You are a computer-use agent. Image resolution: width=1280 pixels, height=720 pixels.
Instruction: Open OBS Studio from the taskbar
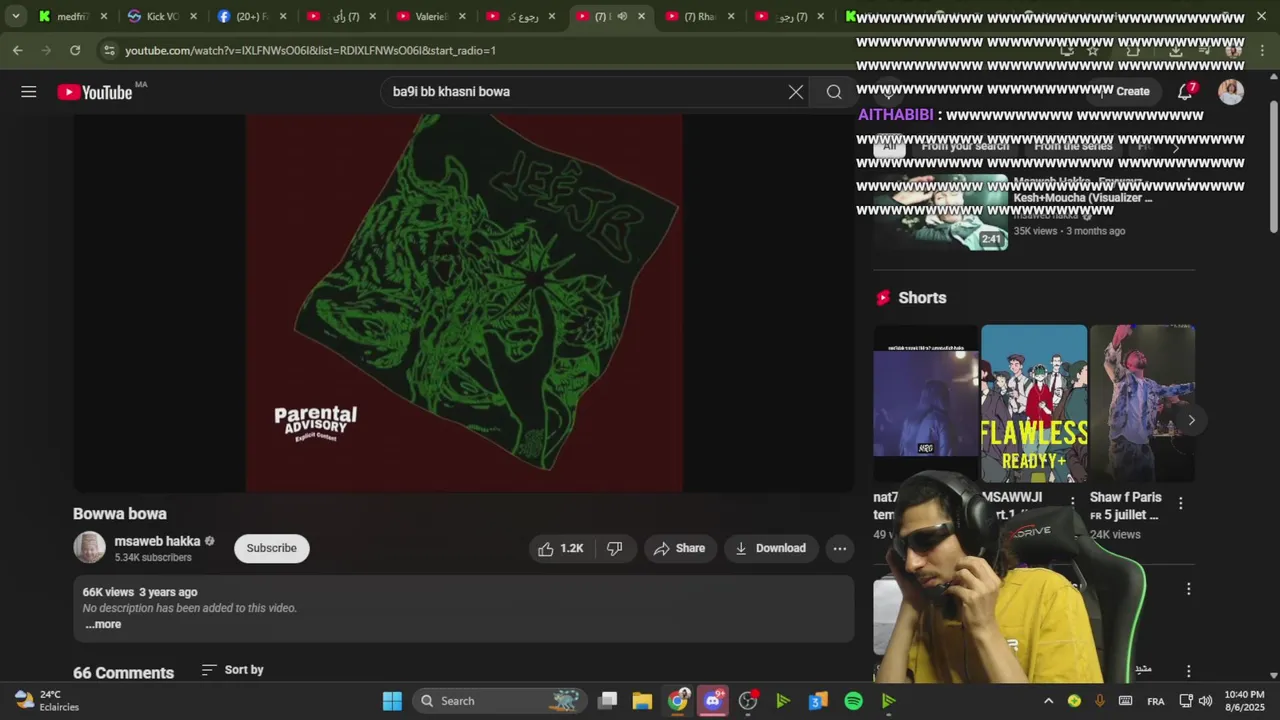[x=748, y=701]
